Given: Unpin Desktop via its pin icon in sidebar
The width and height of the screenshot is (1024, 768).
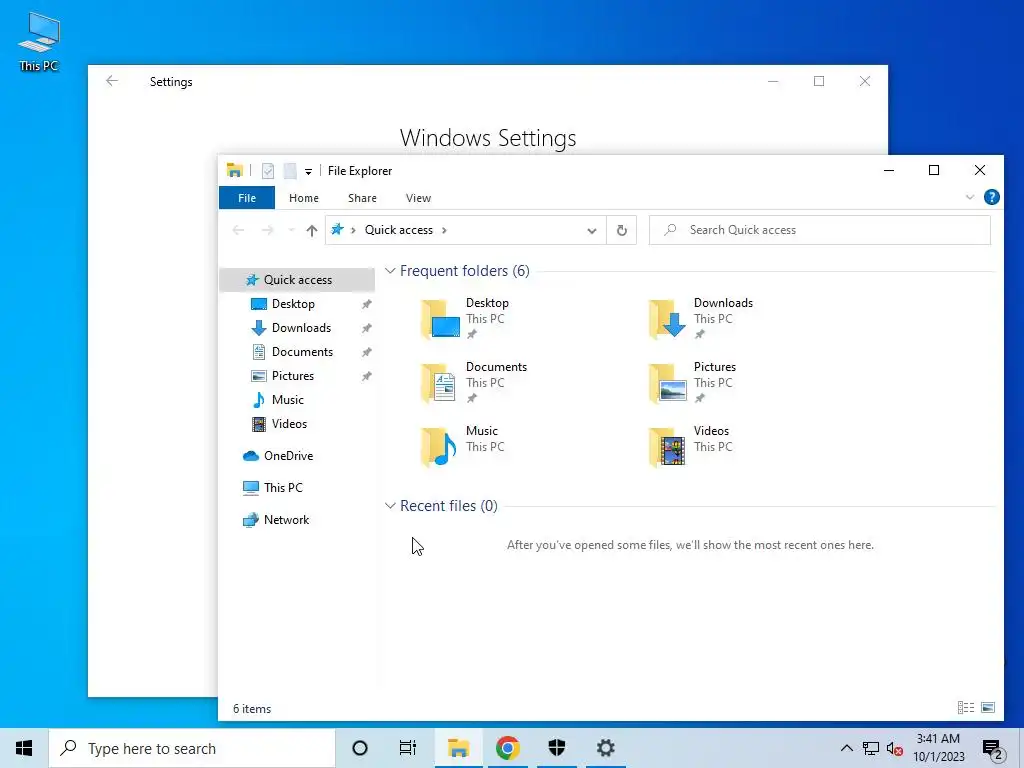Looking at the screenshot, I should [367, 304].
